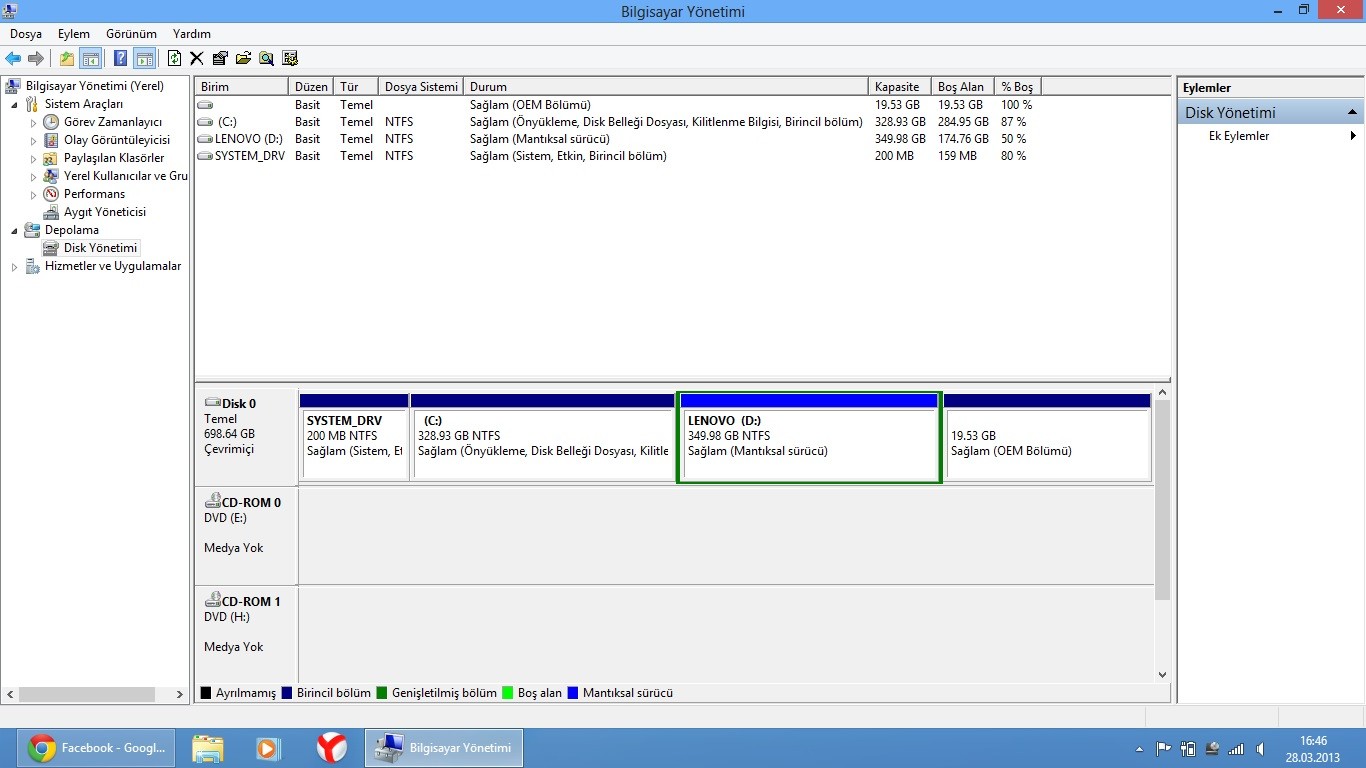Open File Explorer from the taskbar
The height and width of the screenshot is (768, 1366).
(x=208, y=748)
